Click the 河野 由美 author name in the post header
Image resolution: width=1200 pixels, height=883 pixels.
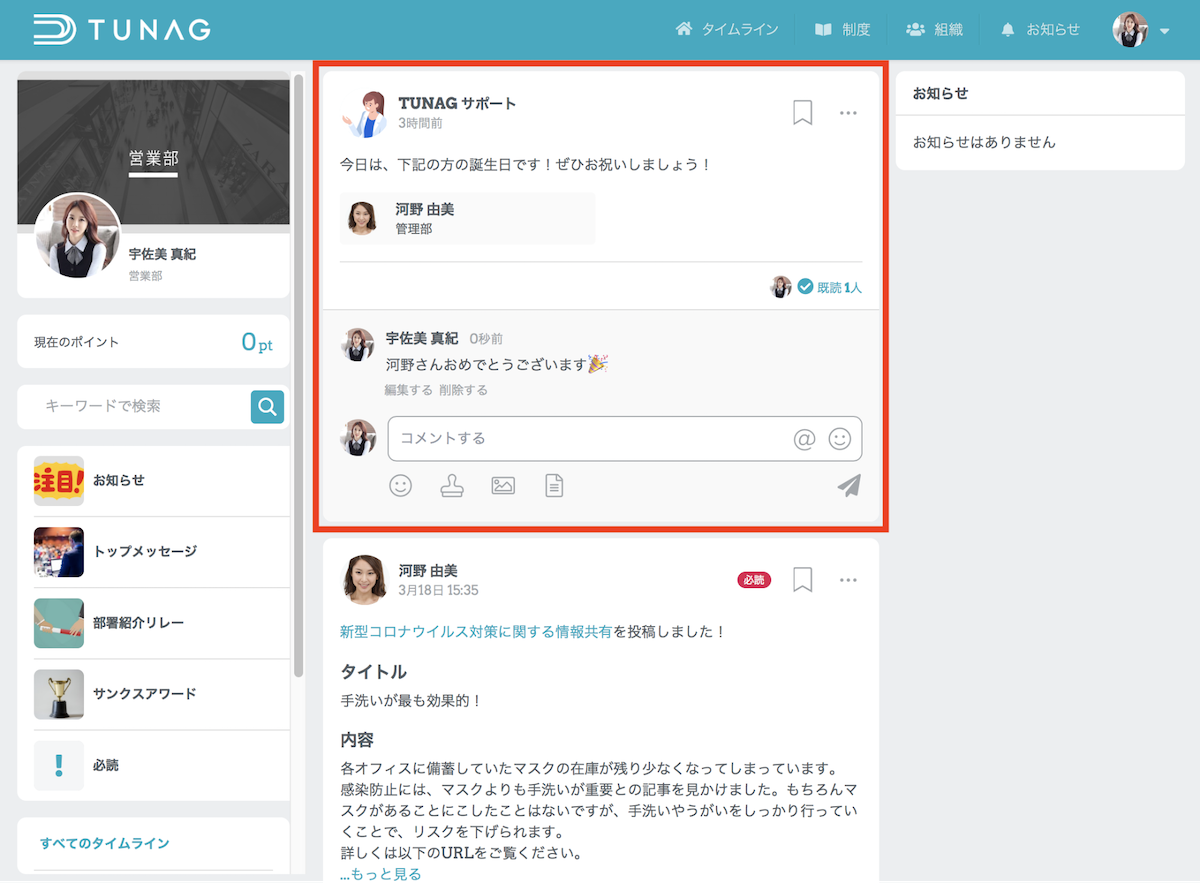tap(428, 571)
